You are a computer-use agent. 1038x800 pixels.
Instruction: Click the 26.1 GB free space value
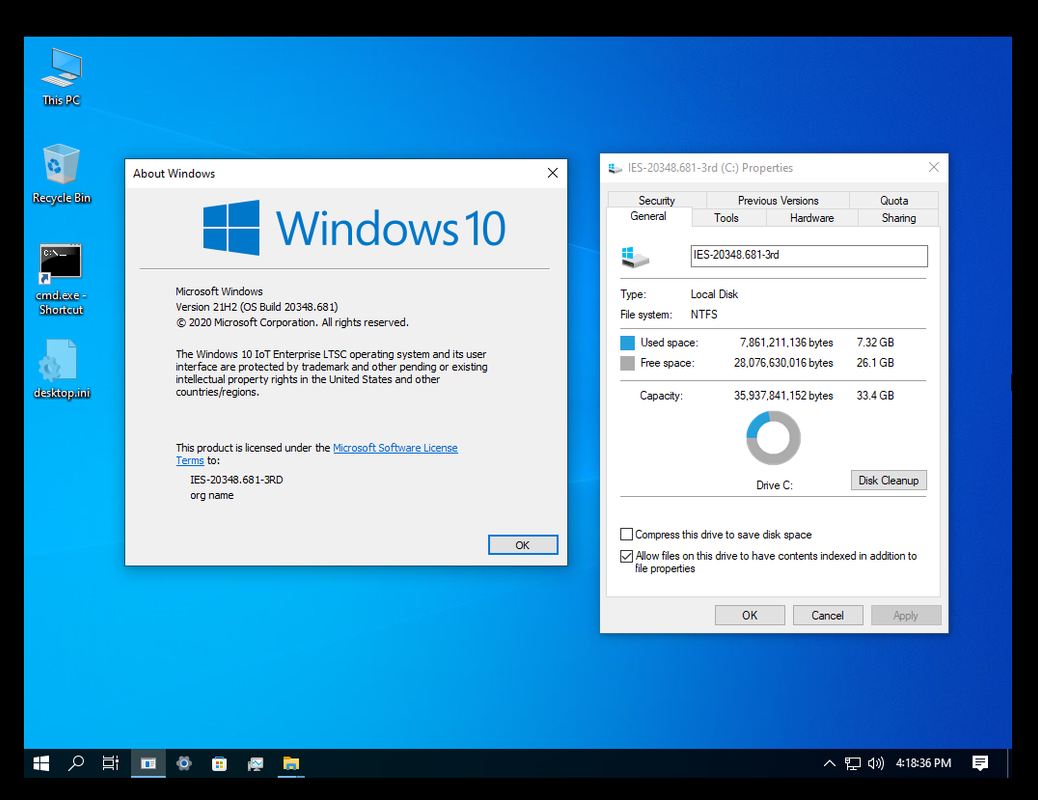pos(875,363)
